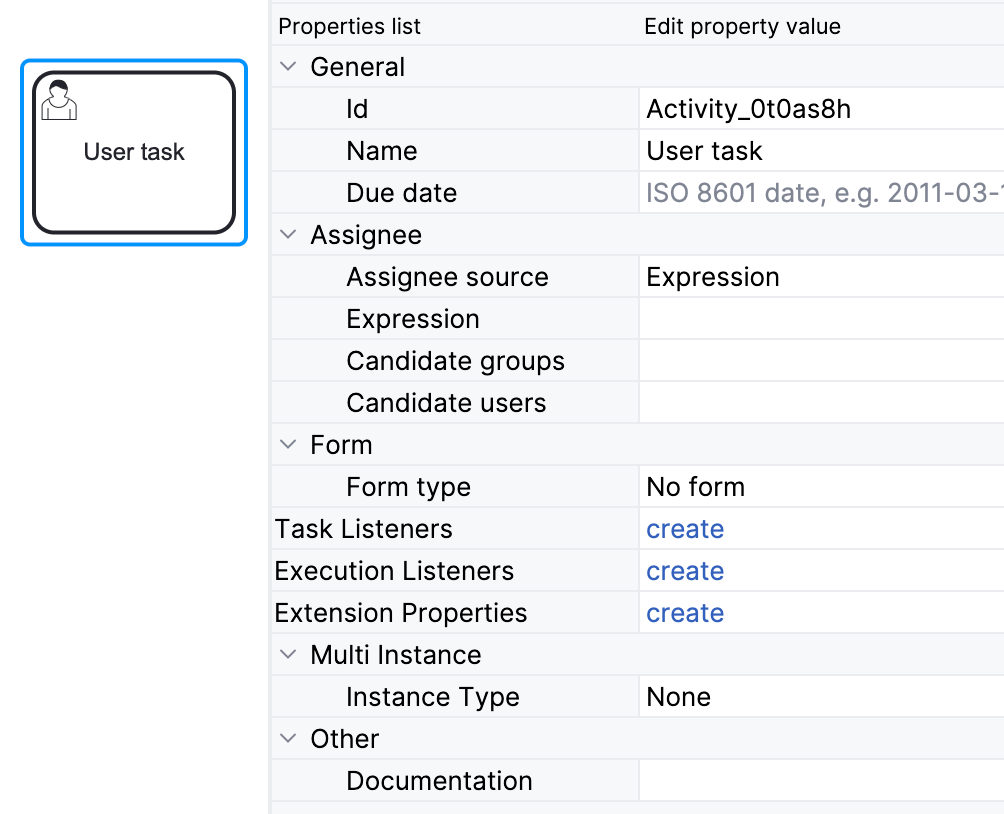Screen dimensions: 1004x814
Task: Open the Assignee source dropdown
Action: 820,277
